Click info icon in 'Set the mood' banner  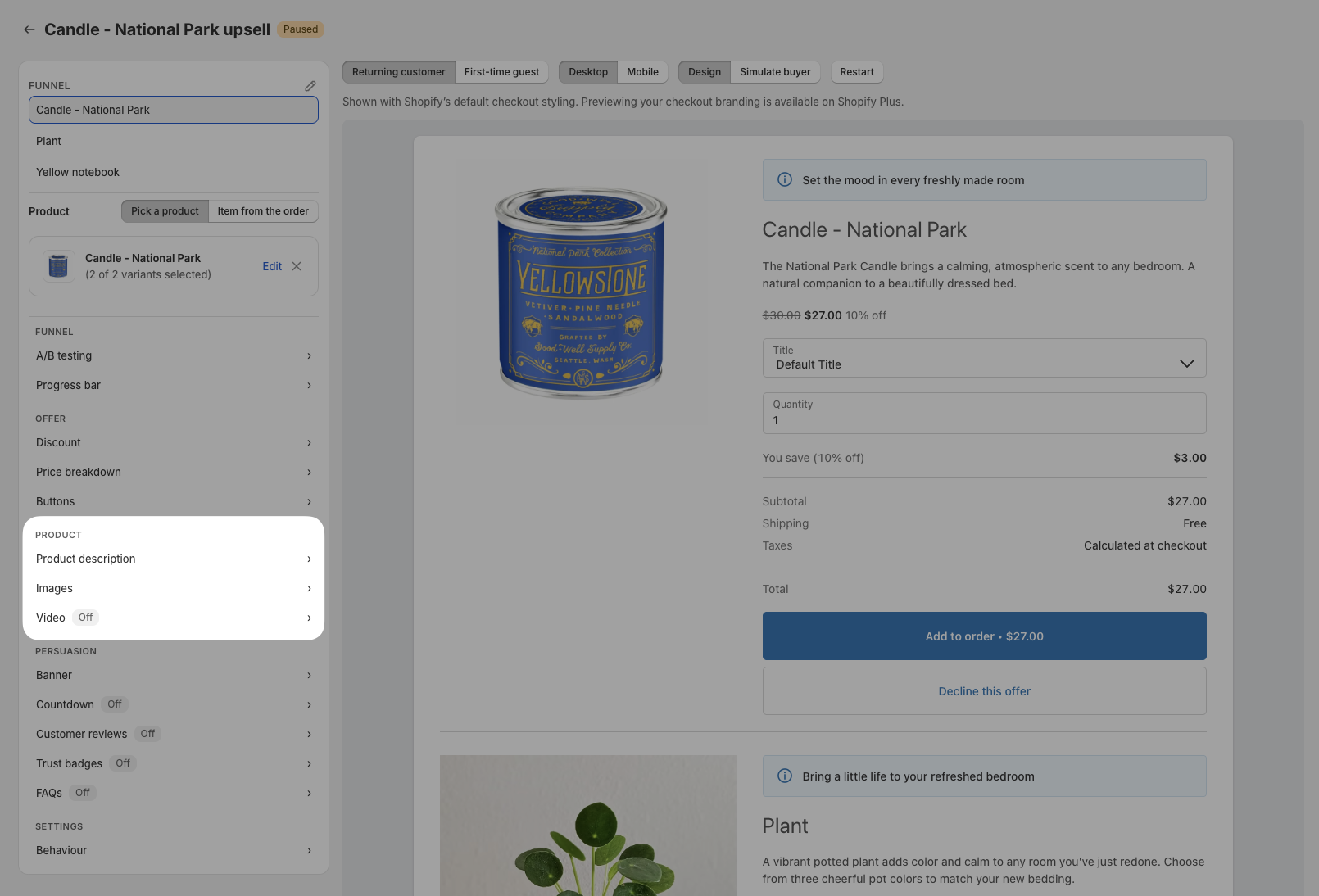pyautogui.click(x=784, y=179)
